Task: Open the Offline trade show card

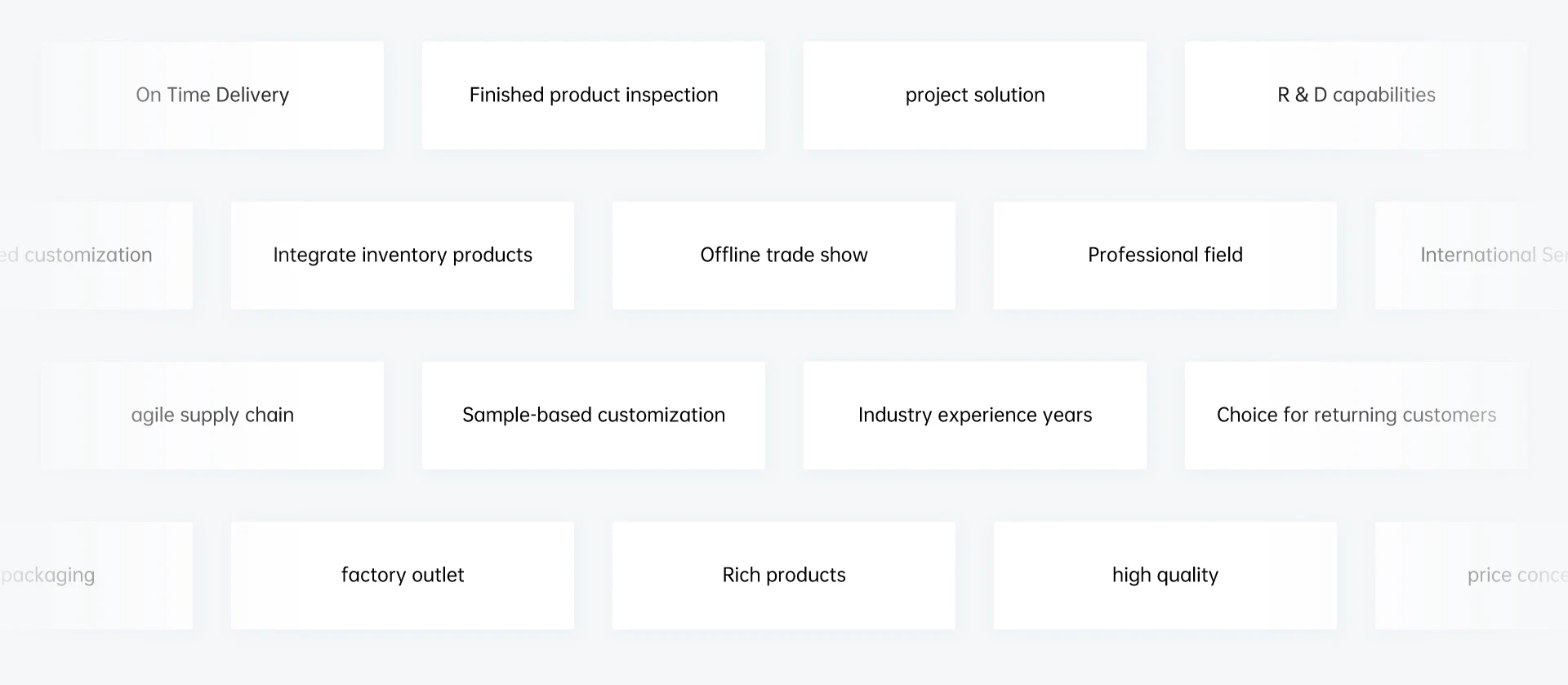Action: 784,256
